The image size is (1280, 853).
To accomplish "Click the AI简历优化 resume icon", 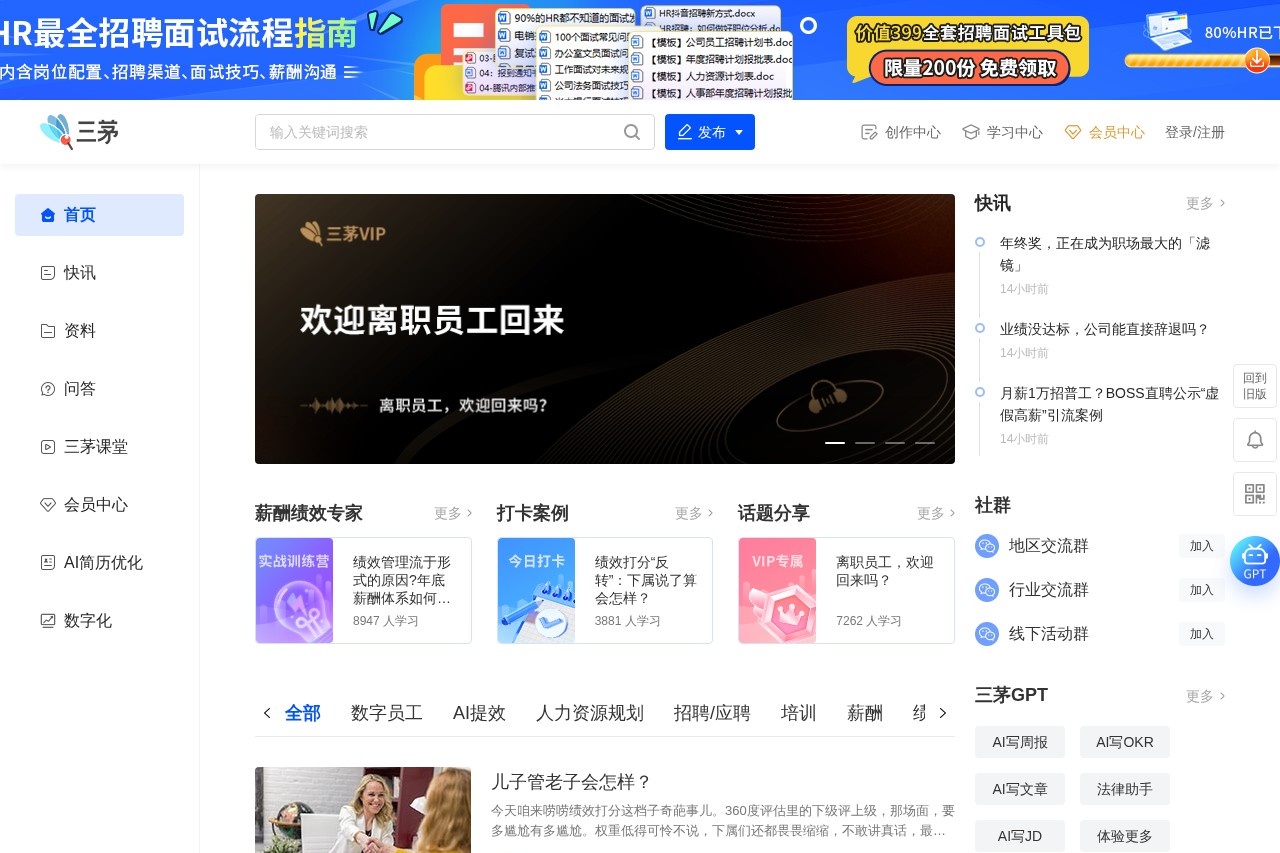I will (x=47, y=563).
